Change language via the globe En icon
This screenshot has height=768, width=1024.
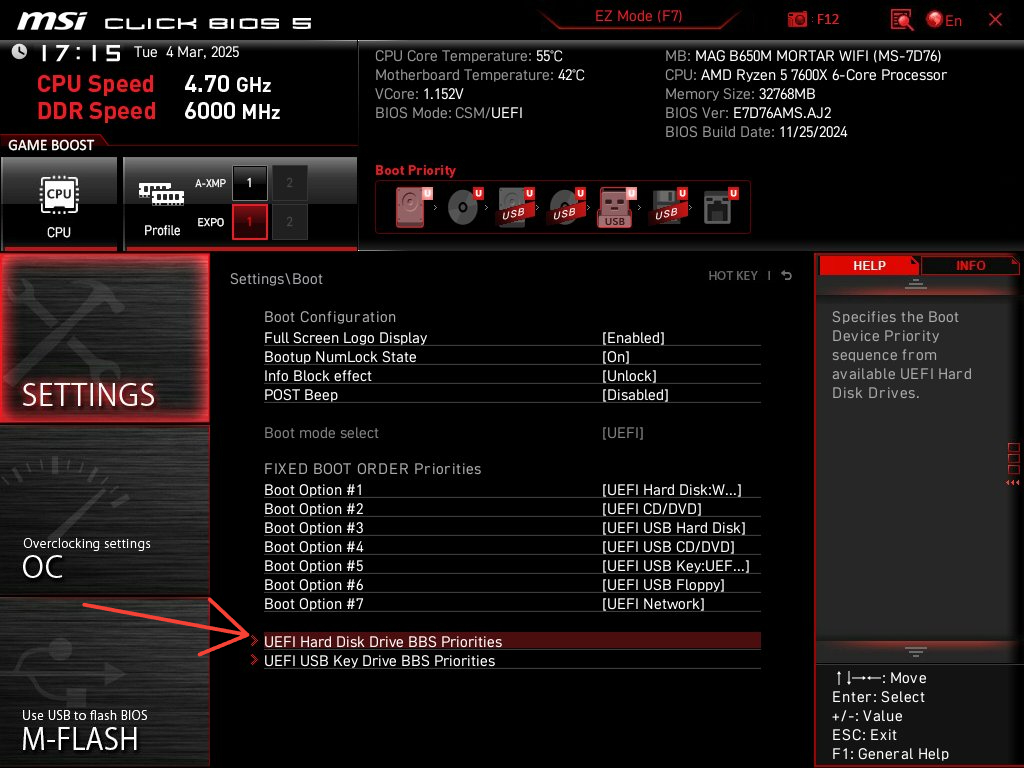944,20
